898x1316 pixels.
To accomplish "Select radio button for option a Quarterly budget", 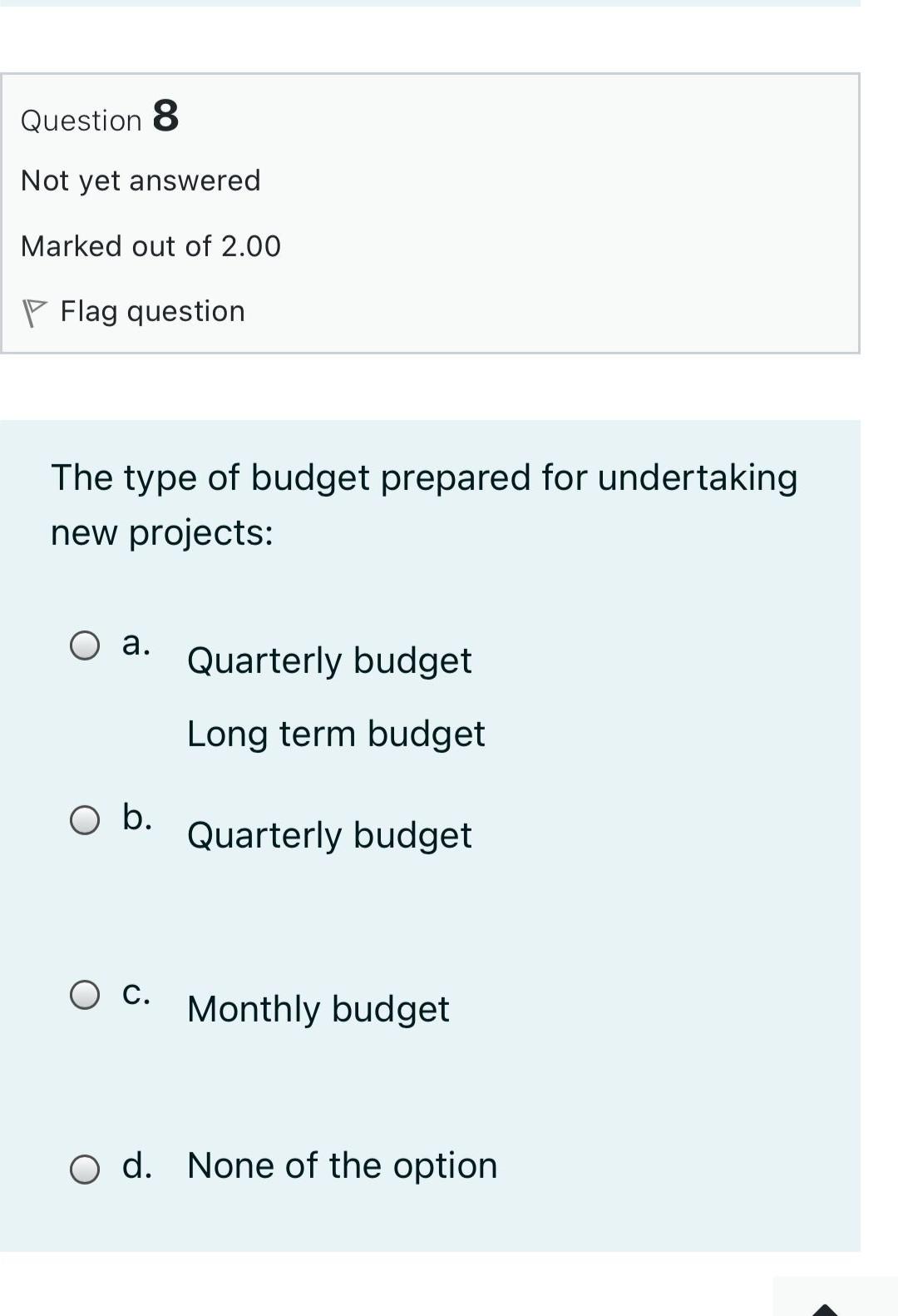I will (x=85, y=643).
